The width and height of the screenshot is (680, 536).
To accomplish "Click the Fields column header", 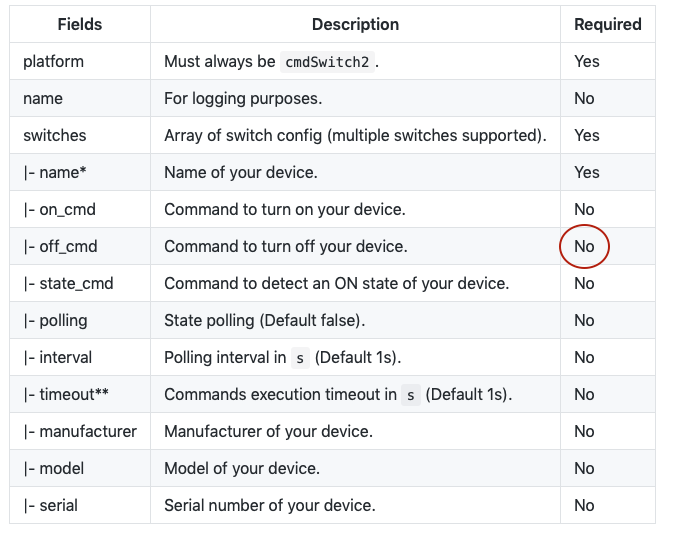I will 80,24.
